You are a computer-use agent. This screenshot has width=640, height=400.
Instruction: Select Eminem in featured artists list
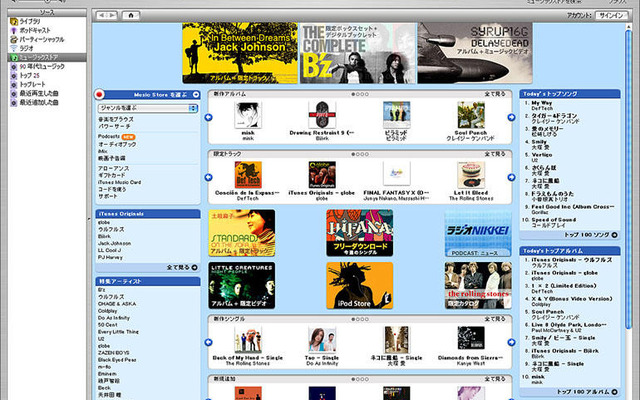[x=107, y=374]
